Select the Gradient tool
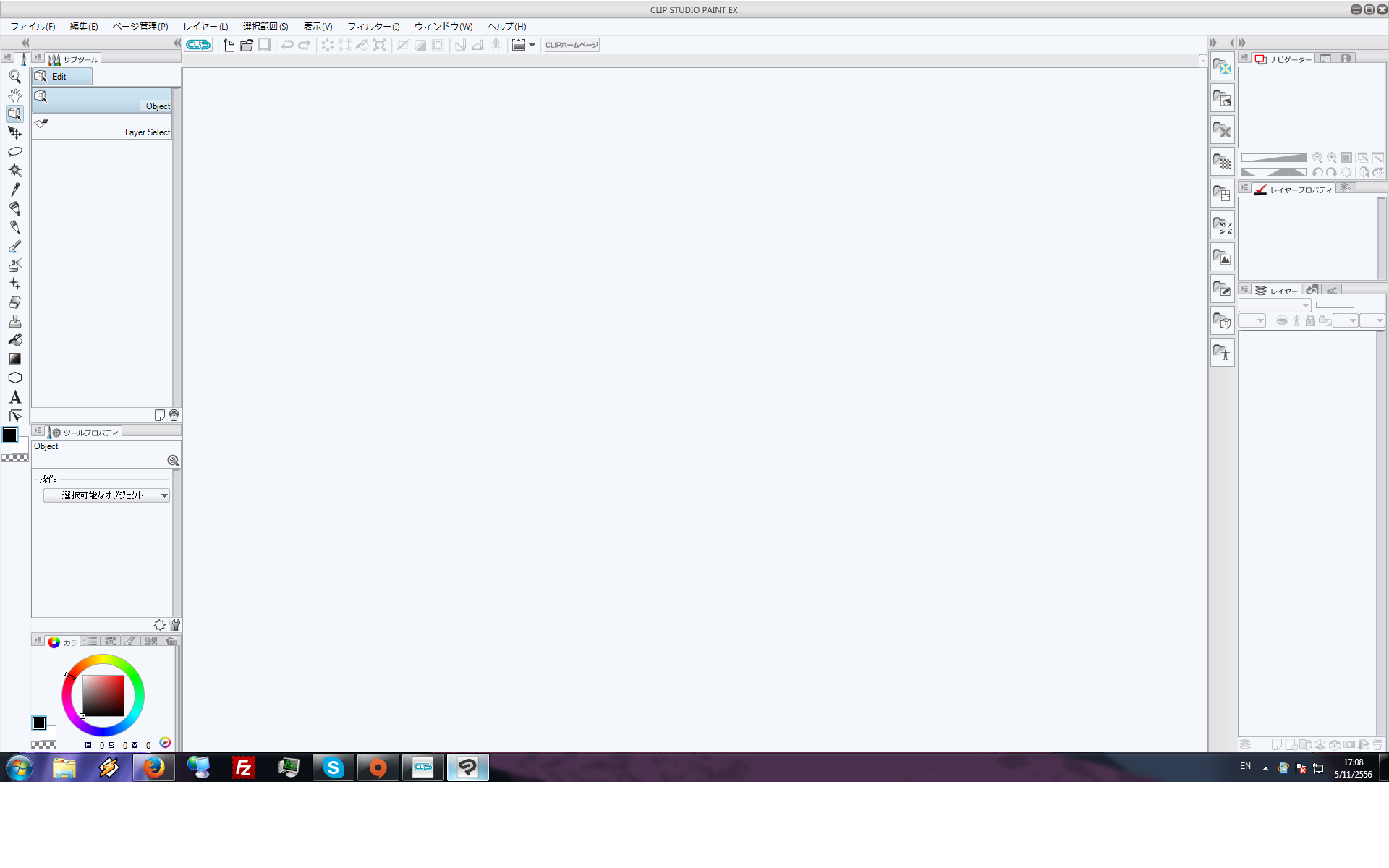 14,359
